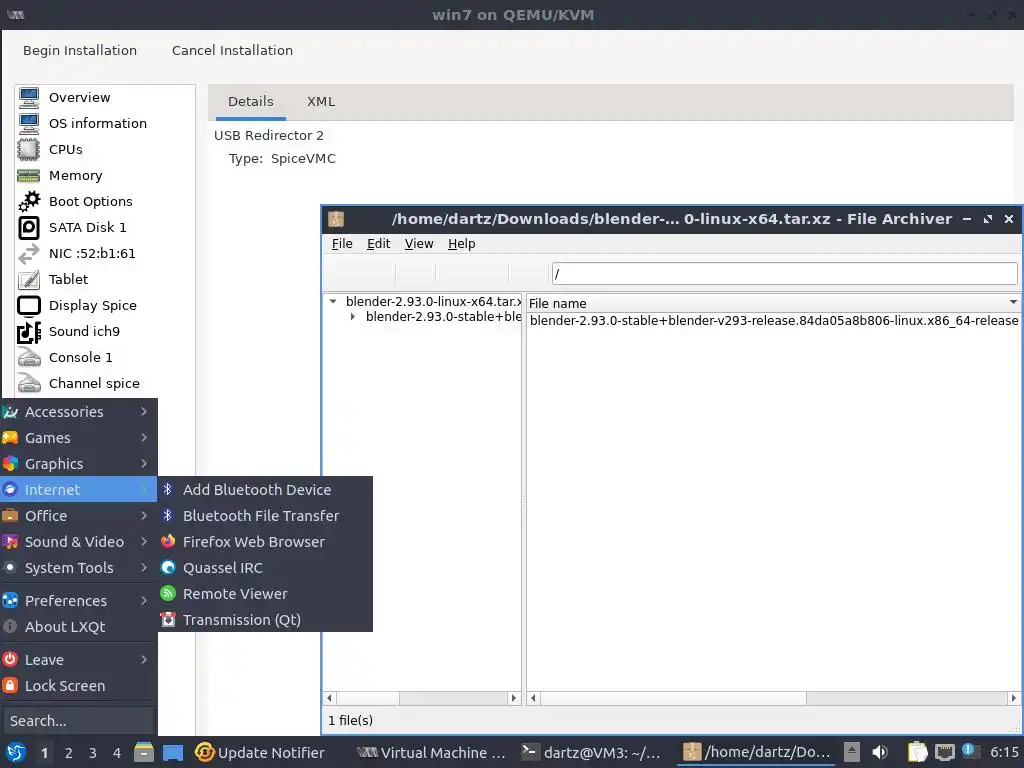This screenshot has width=1024, height=768.
Task: Switch to Virtual Machine window in taskbar
Action: (x=432, y=752)
